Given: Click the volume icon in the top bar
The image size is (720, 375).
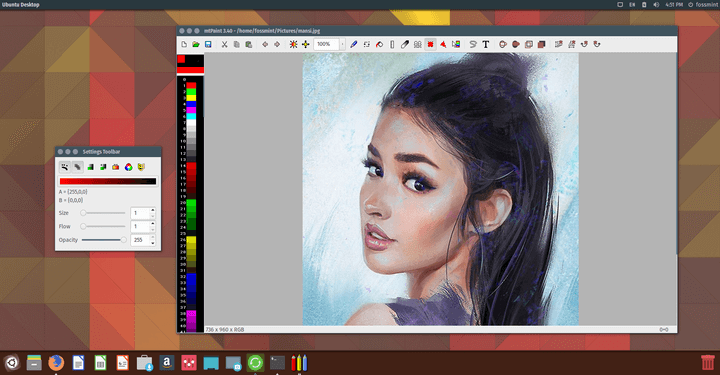Looking at the screenshot, I should [656, 5].
